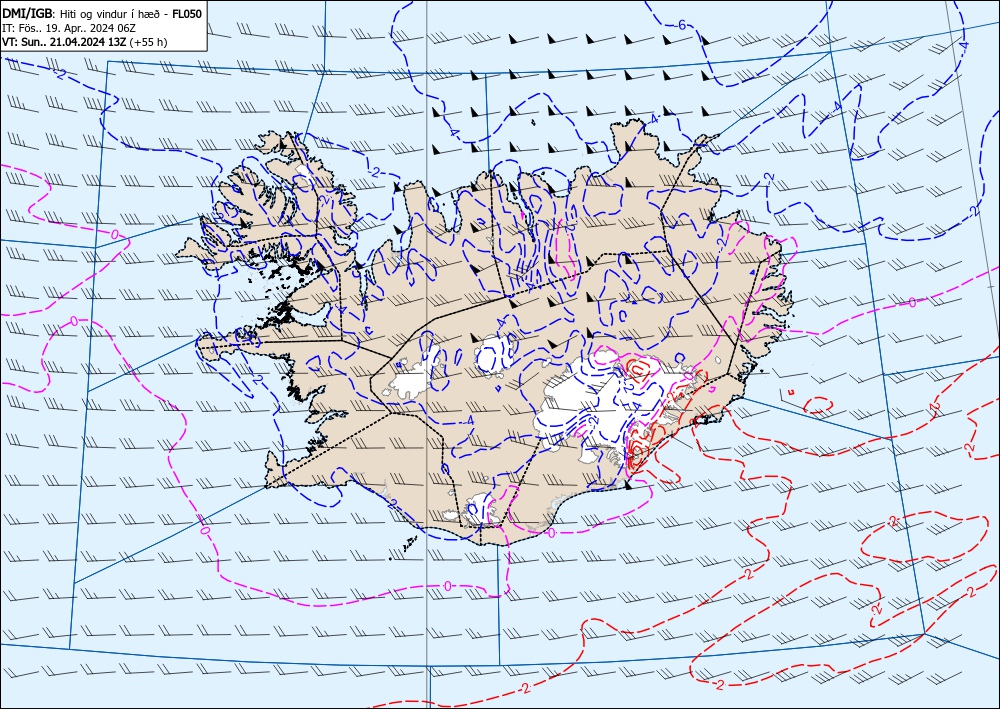The height and width of the screenshot is (709, 1000).
Task: Click the "DMI/IGB" source label
Action: point(29,13)
